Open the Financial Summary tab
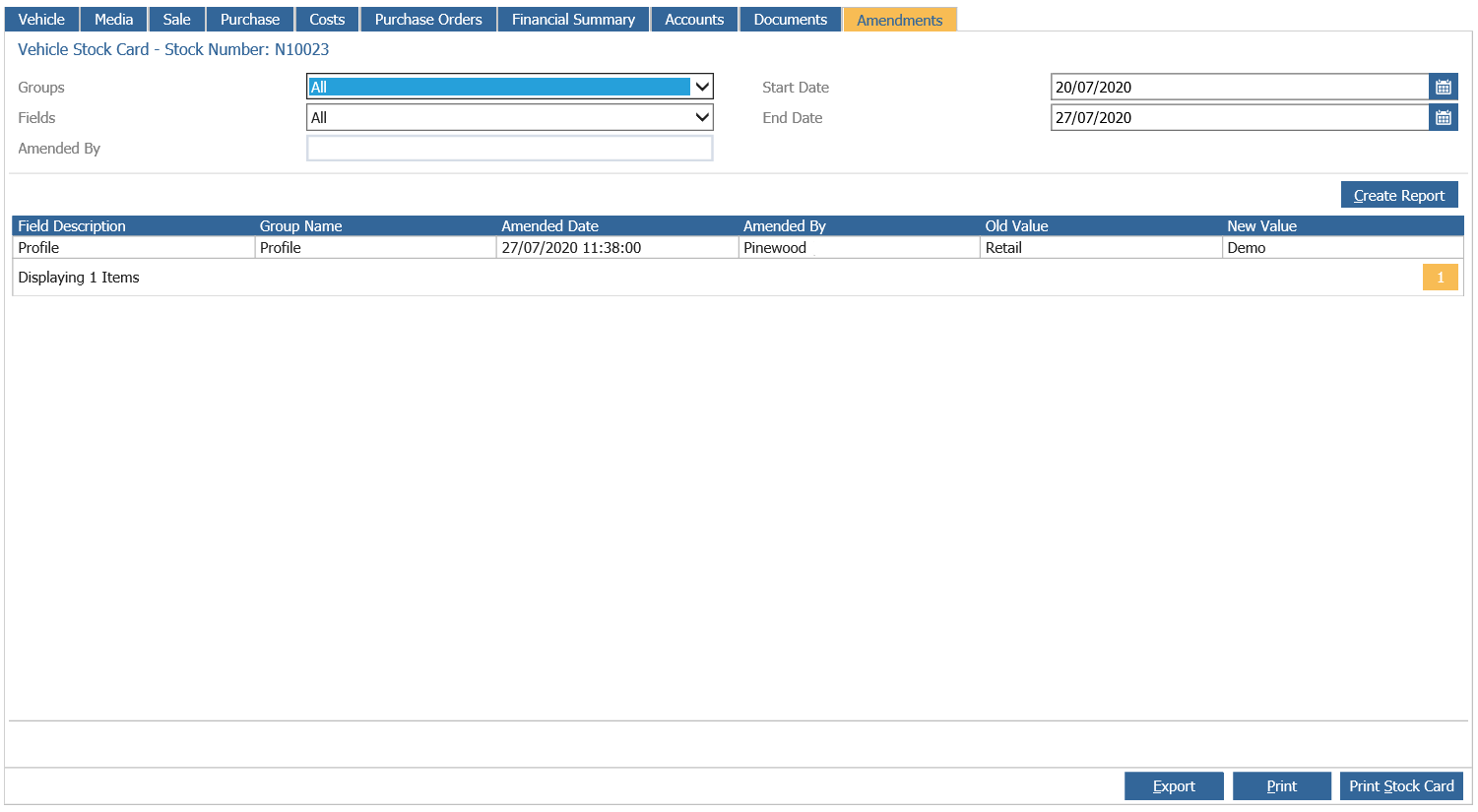Screen dimensions: 1478x812 tap(573, 20)
